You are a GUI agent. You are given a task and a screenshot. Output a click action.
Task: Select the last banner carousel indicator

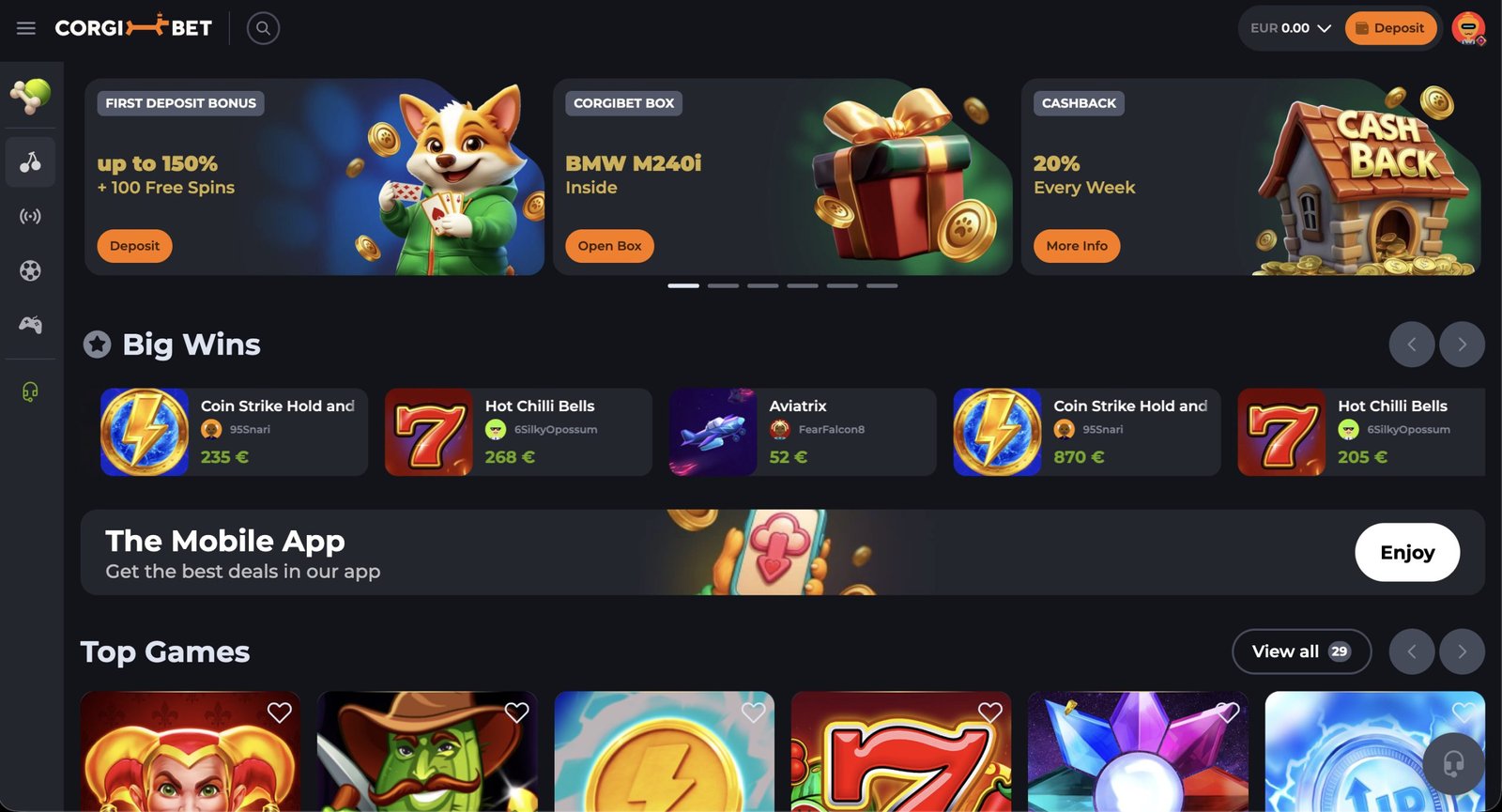pos(881,285)
